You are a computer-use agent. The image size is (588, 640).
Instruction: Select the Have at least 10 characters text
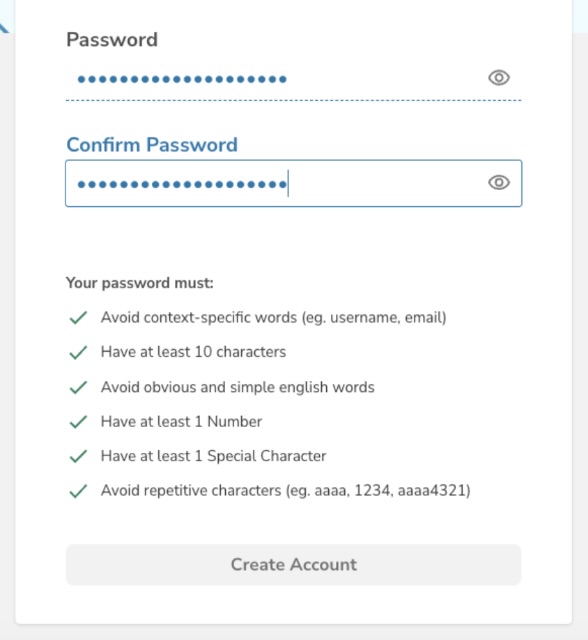193,352
